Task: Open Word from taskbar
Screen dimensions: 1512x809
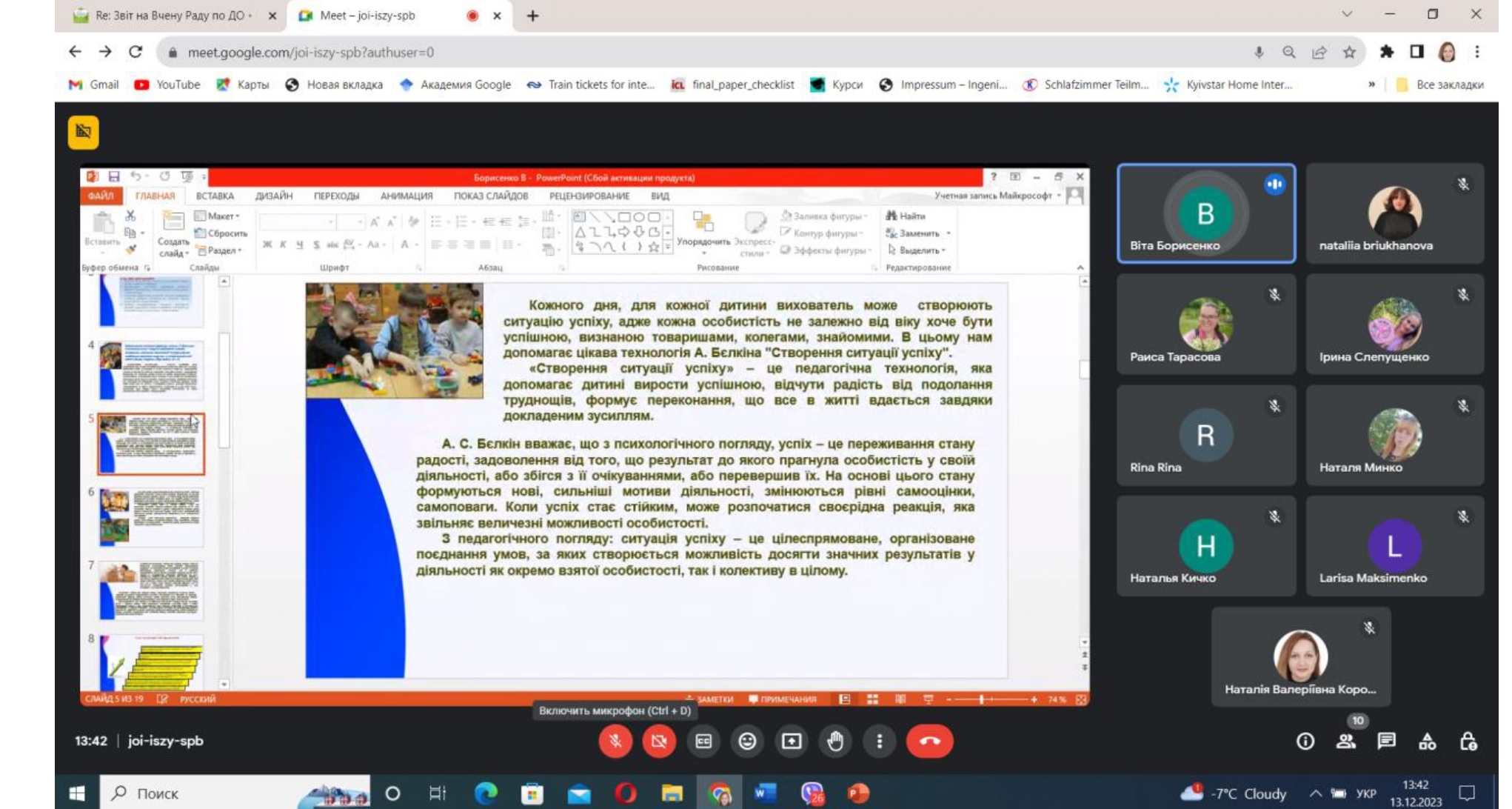Action: [x=764, y=793]
